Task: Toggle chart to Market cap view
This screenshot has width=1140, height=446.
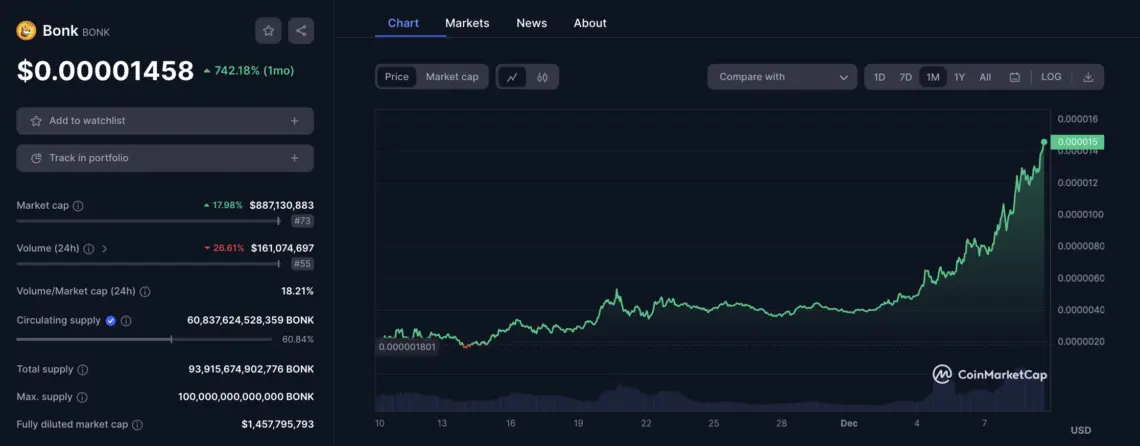Action: click(x=452, y=77)
